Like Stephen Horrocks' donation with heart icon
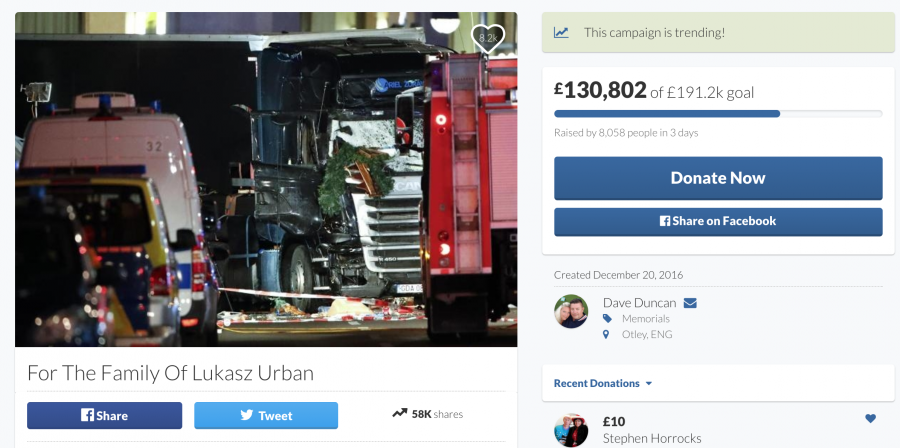The image size is (900, 448). [870, 418]
